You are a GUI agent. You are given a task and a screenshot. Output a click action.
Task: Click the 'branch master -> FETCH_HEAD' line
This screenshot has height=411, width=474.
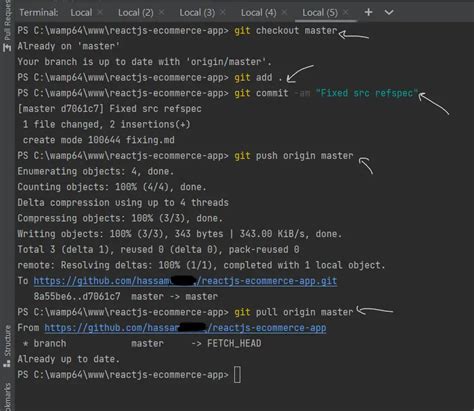pos(142,344)
